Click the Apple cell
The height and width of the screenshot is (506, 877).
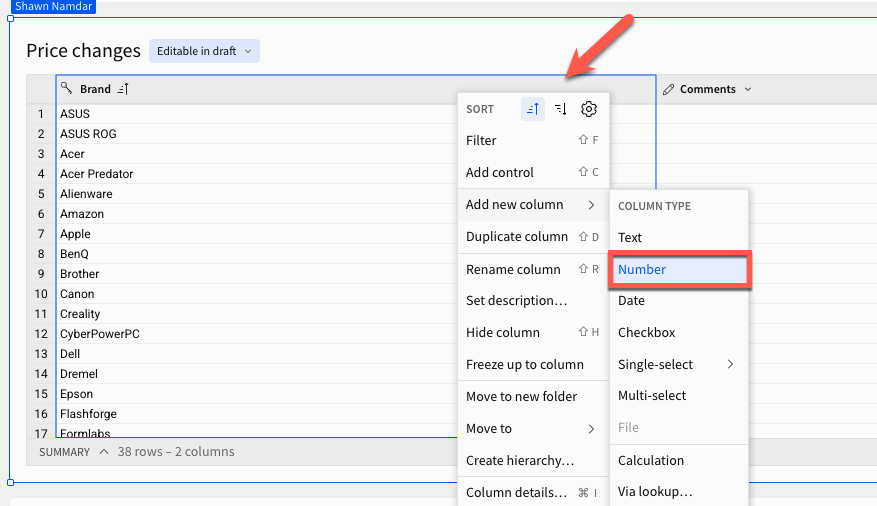pyautogui.click(x=76, y=234)
